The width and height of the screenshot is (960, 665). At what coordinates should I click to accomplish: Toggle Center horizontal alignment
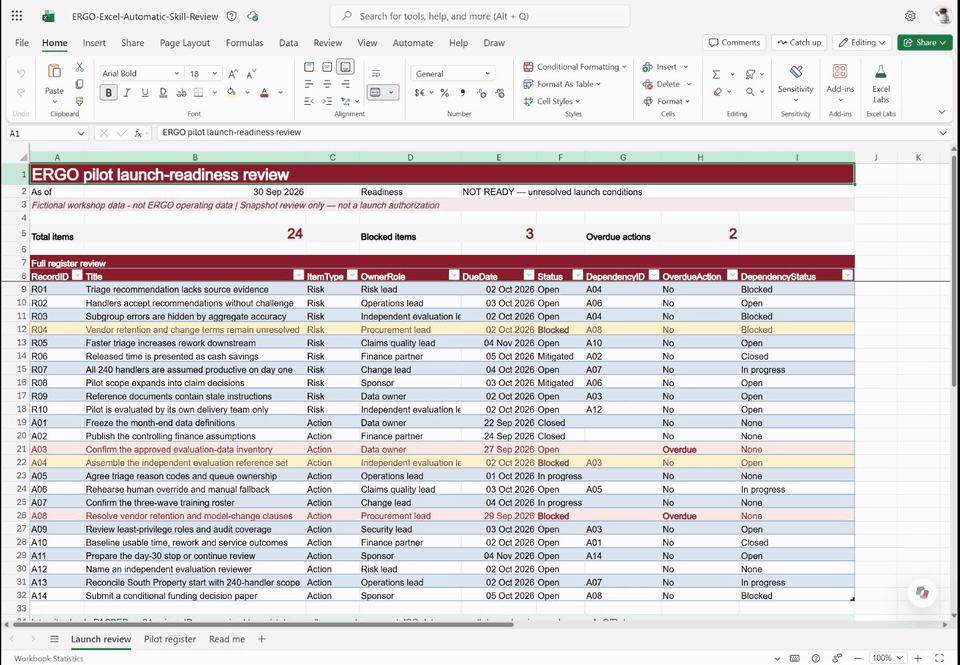[327, 84]
